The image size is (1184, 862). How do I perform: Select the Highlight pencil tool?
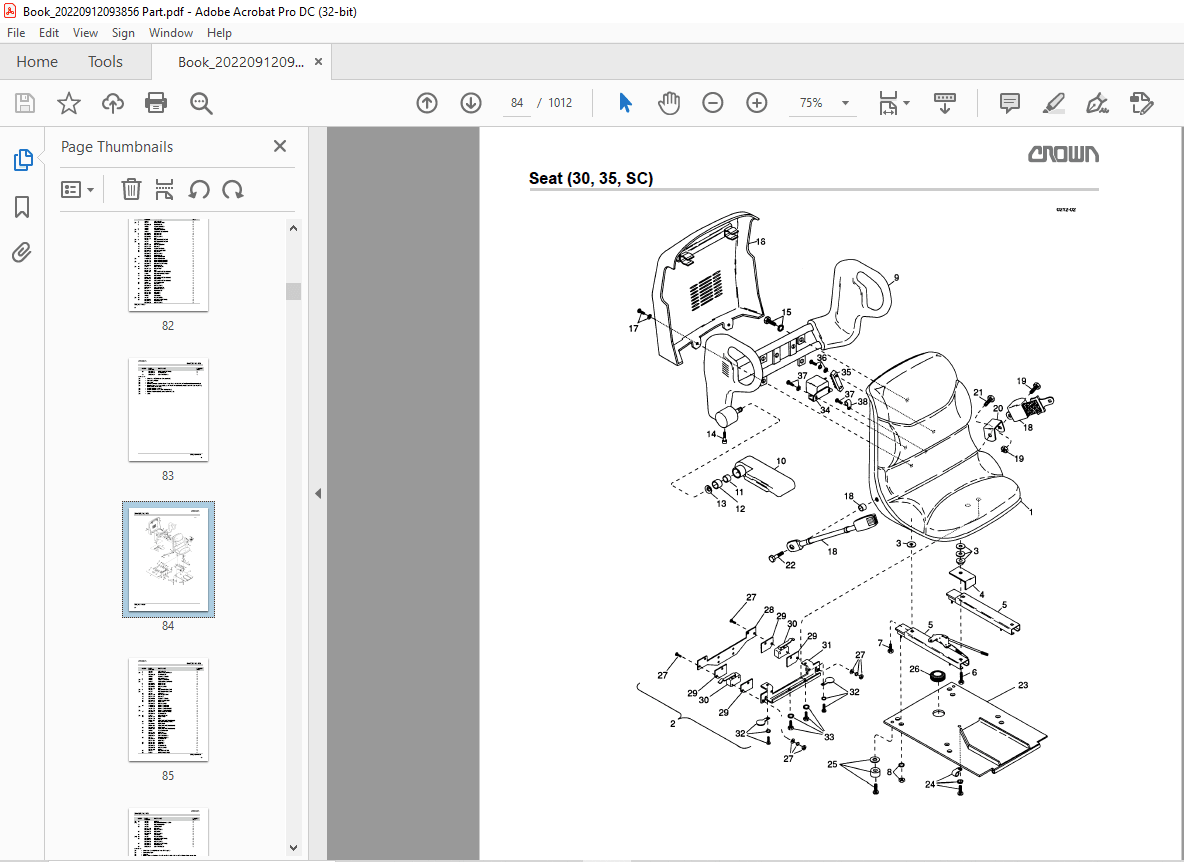[1053, 103]
